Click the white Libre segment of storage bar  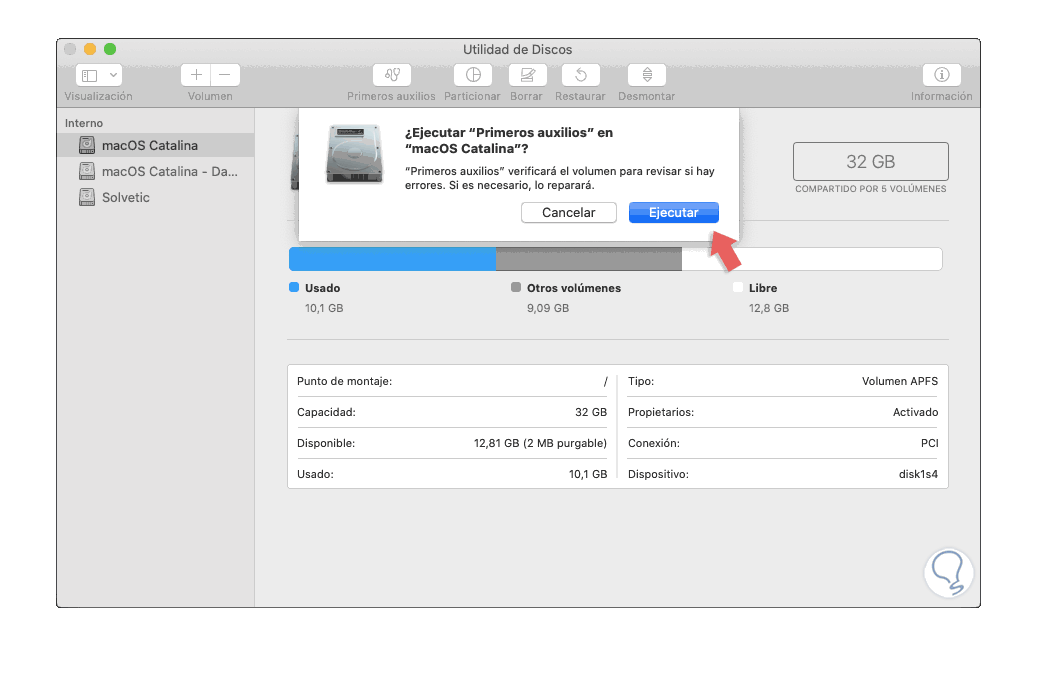click(811, 259)
